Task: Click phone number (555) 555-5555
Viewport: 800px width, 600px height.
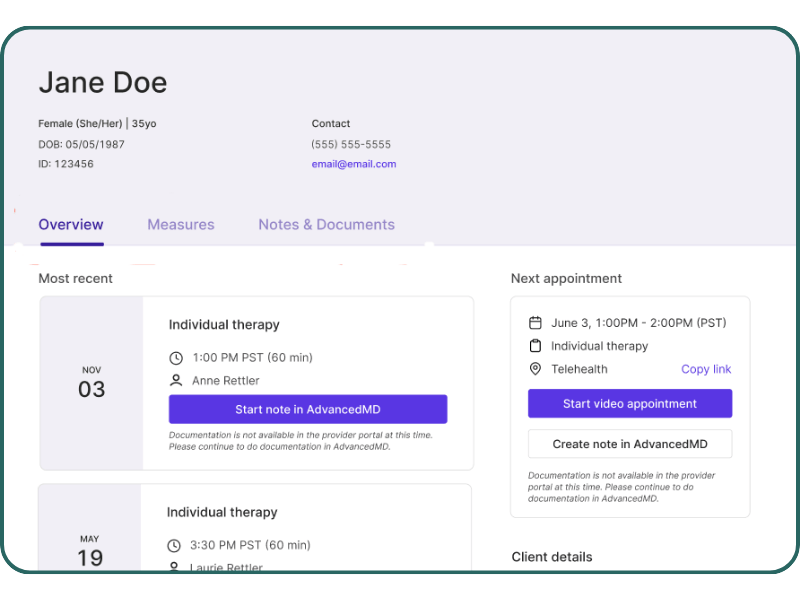Action: point(351,144)
